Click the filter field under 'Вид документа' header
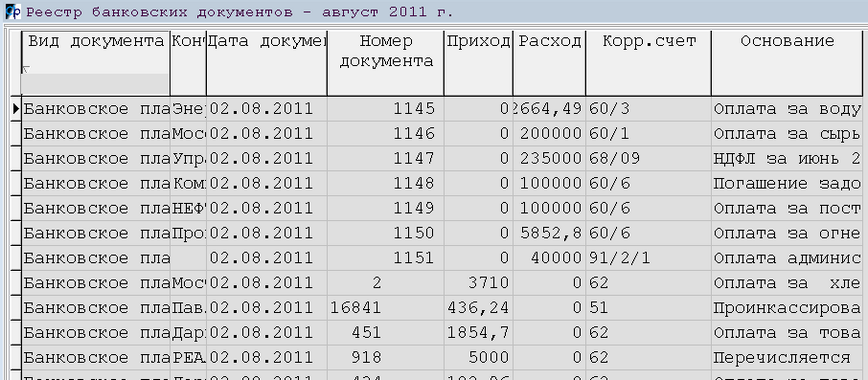 click(95, 84)
